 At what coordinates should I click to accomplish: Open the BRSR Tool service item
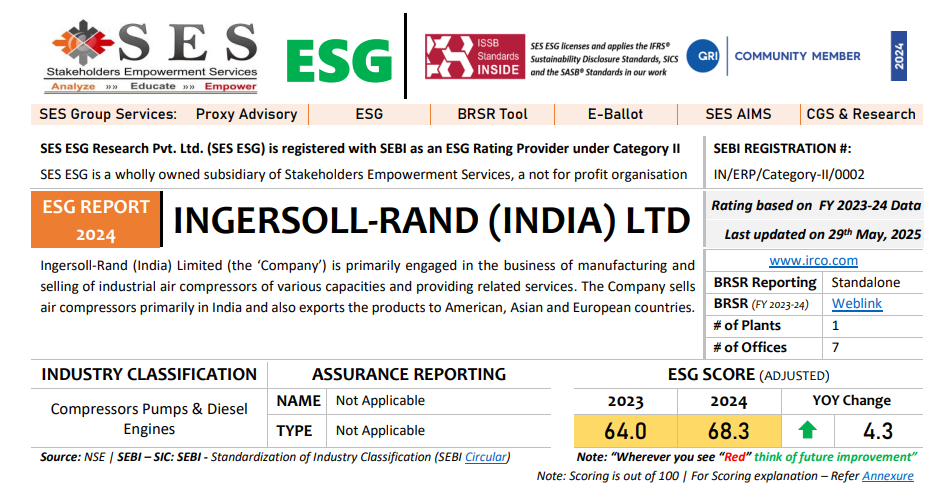pyautogui.click(x=493, y=114)
